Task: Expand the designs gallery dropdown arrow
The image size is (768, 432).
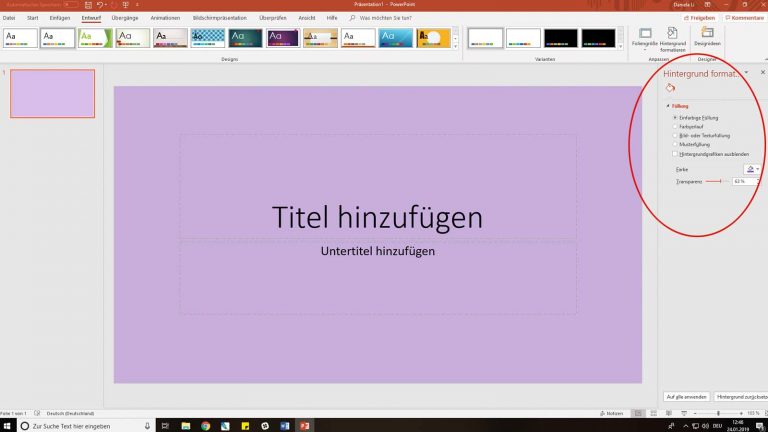Action: click(x=456, y=45)
